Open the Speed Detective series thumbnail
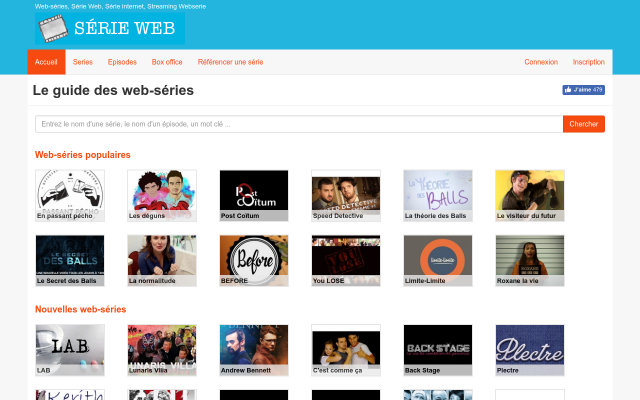This screenshot has width=640, height=400. pos(346,196)
